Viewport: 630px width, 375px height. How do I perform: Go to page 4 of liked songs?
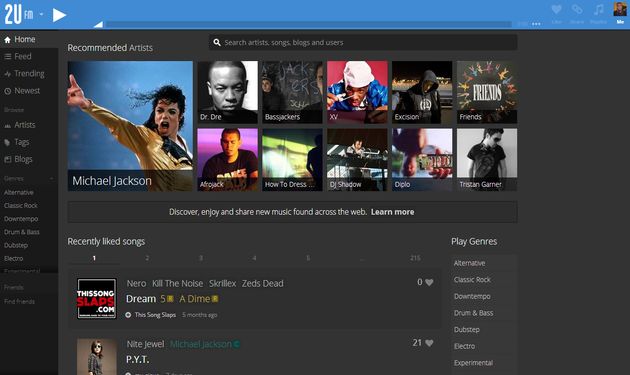tap(254, 258)
